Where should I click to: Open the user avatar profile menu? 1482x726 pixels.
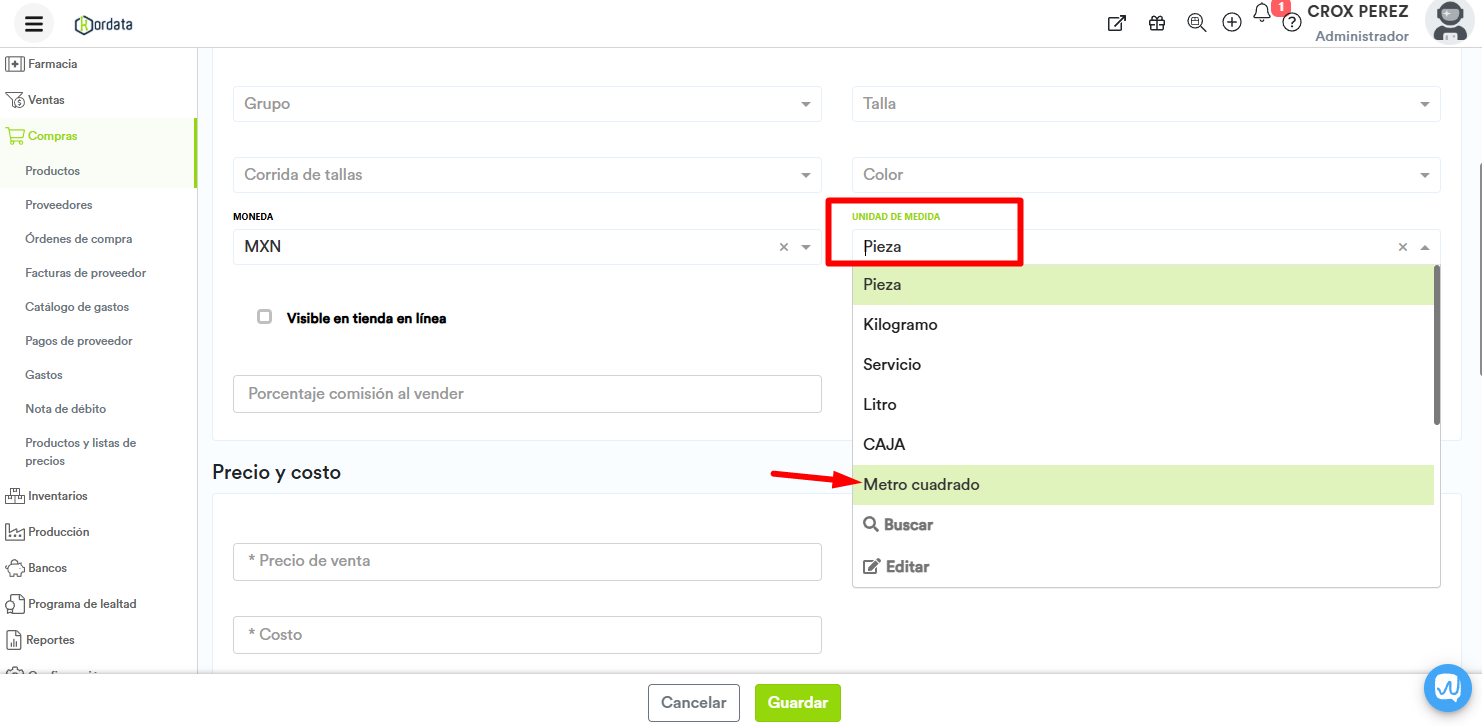coord(1449,22)
